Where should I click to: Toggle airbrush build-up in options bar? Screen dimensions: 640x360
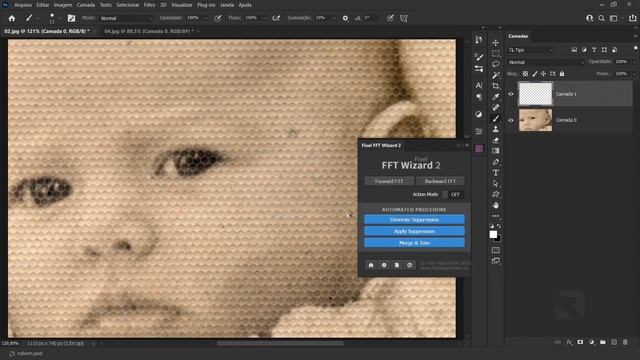[276, 18]
